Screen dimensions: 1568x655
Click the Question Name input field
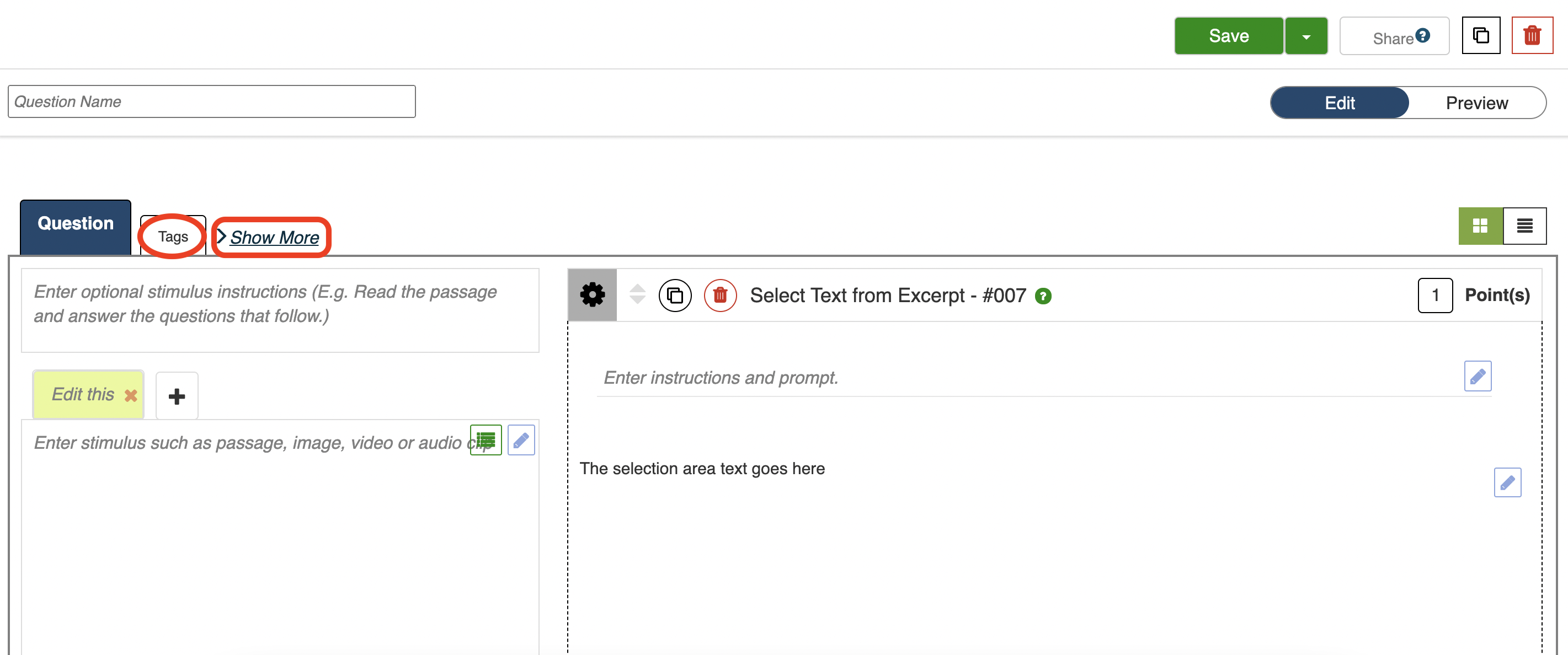[x=211, y=101]
